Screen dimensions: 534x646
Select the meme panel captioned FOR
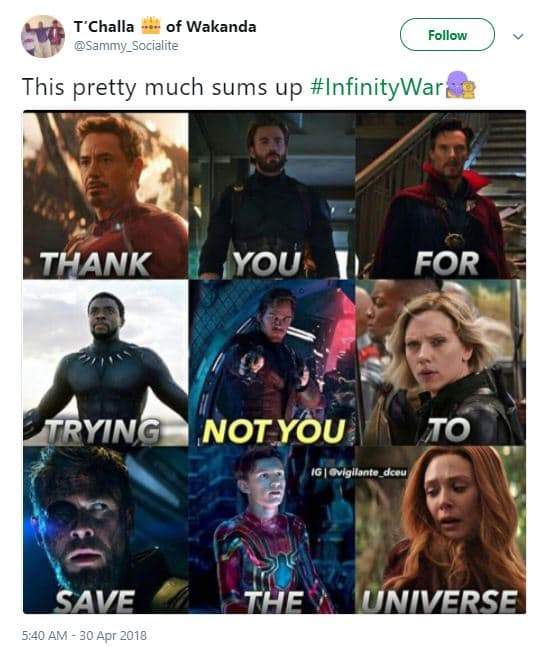pos(440,195)
